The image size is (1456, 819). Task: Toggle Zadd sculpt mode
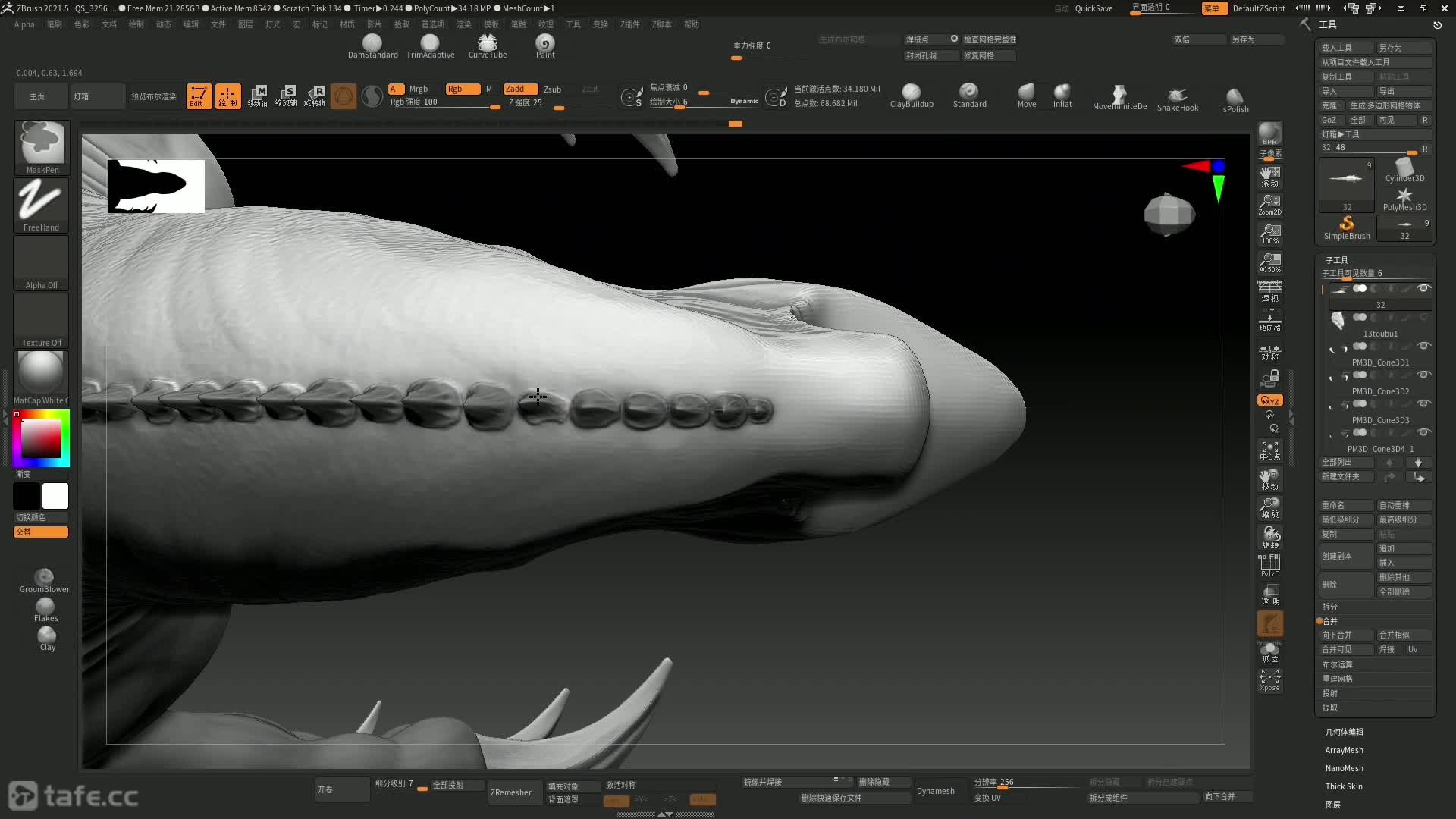pyautogui.click(x=519, y=89)
